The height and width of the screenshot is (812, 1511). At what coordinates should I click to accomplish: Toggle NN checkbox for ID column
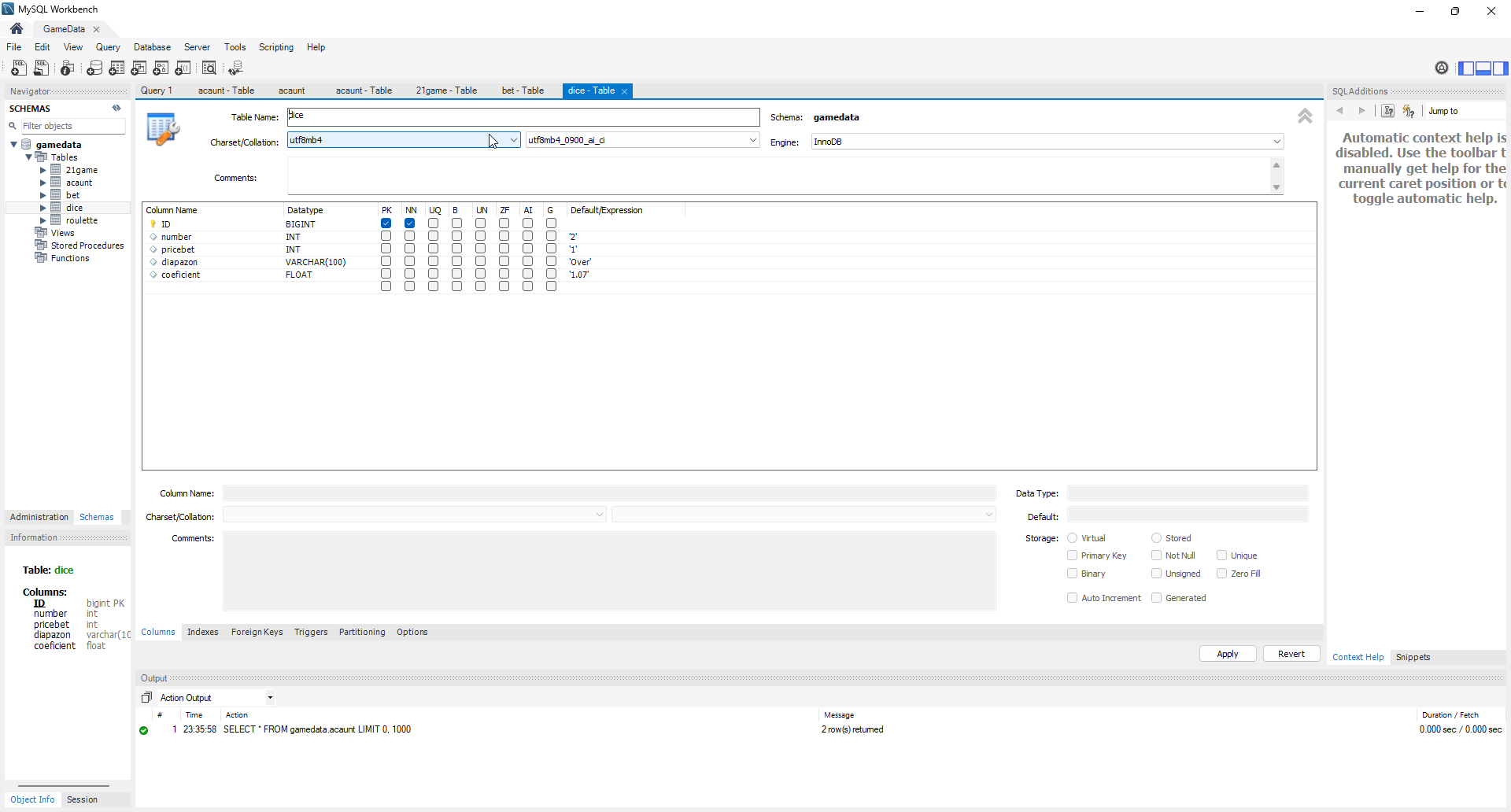tap(409, 223)
